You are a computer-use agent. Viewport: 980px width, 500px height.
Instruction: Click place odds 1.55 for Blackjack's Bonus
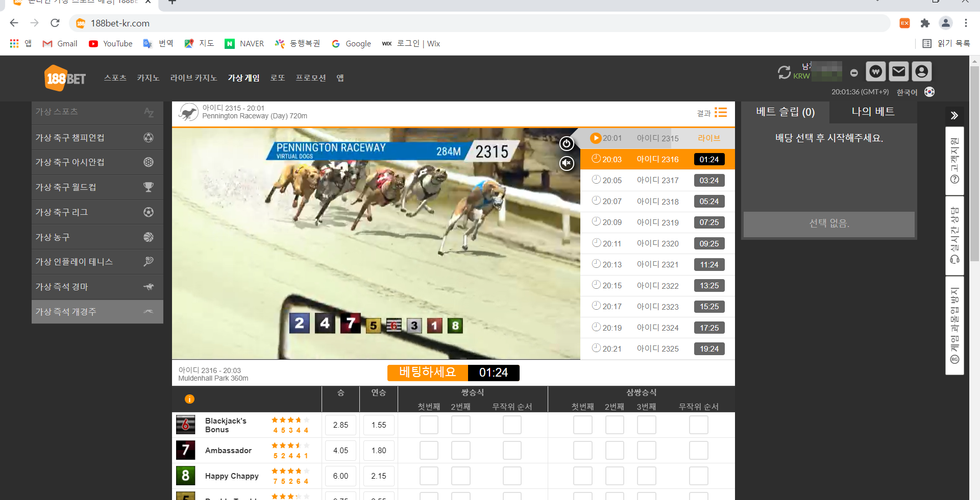[x=379, y=425]
